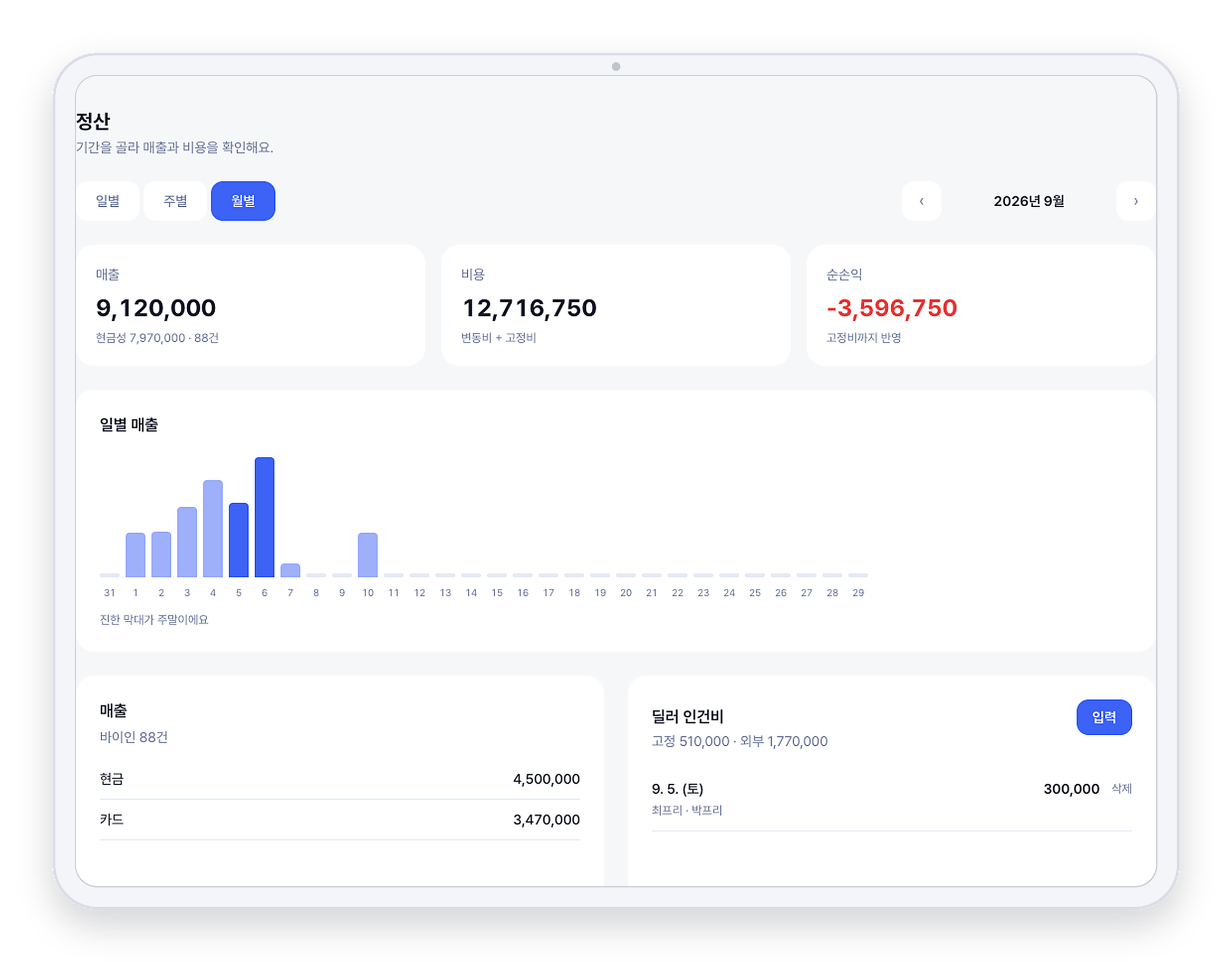This screenshot has width=1232, height=962.
Task: Click the 2026년 9월 period label
Action: pyautogui.click(x=1028, y=201)
